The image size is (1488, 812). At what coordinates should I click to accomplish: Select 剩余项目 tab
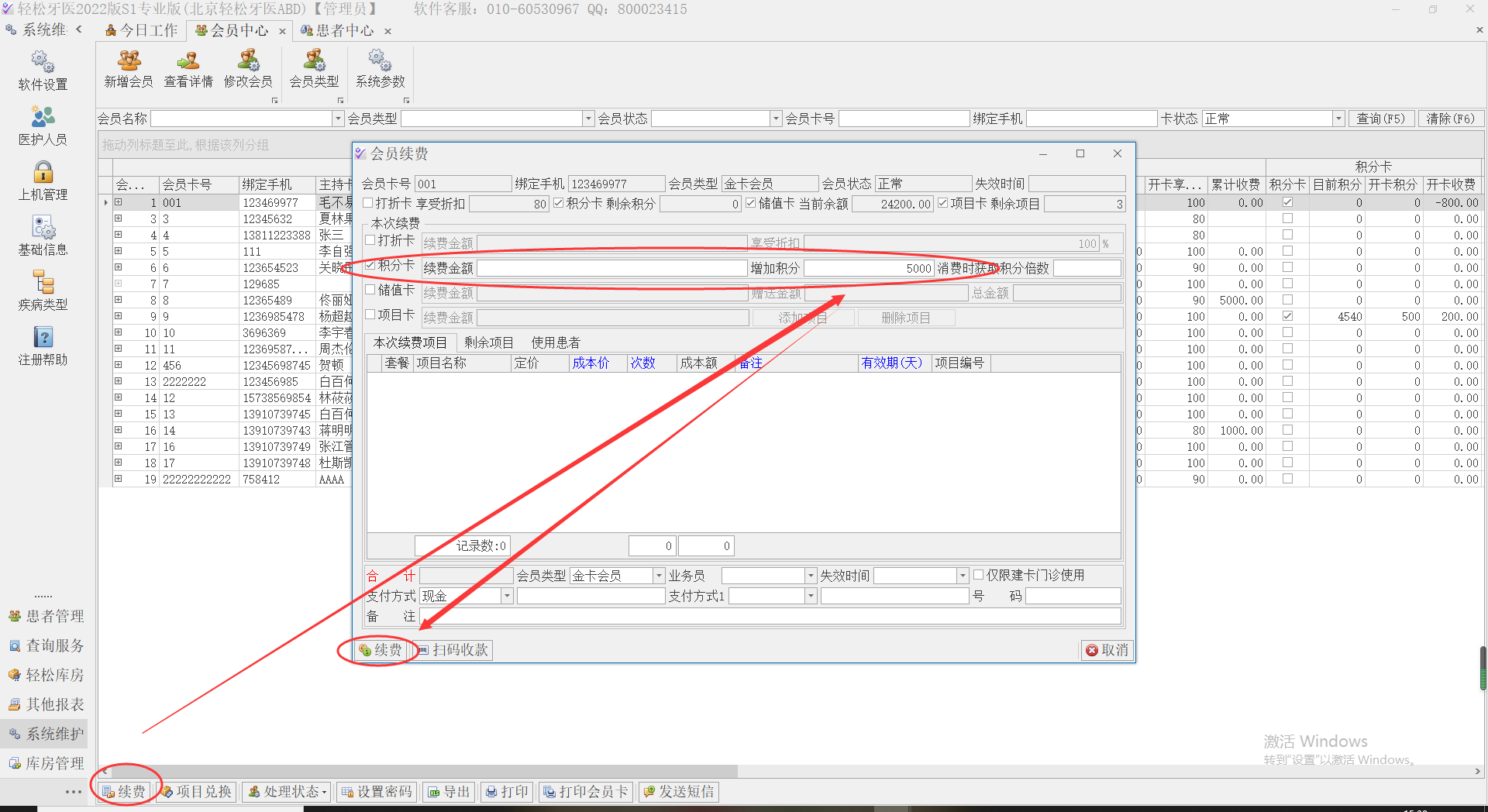(x=489, y=342)
